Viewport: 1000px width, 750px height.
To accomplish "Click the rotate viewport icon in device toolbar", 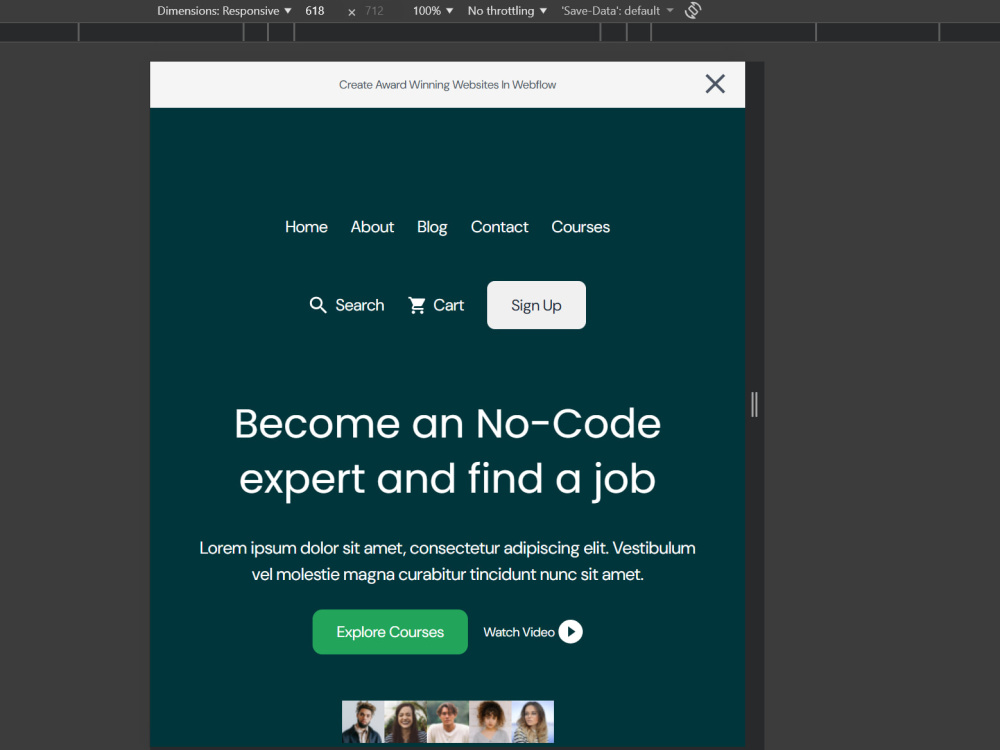I will [693, 10].
